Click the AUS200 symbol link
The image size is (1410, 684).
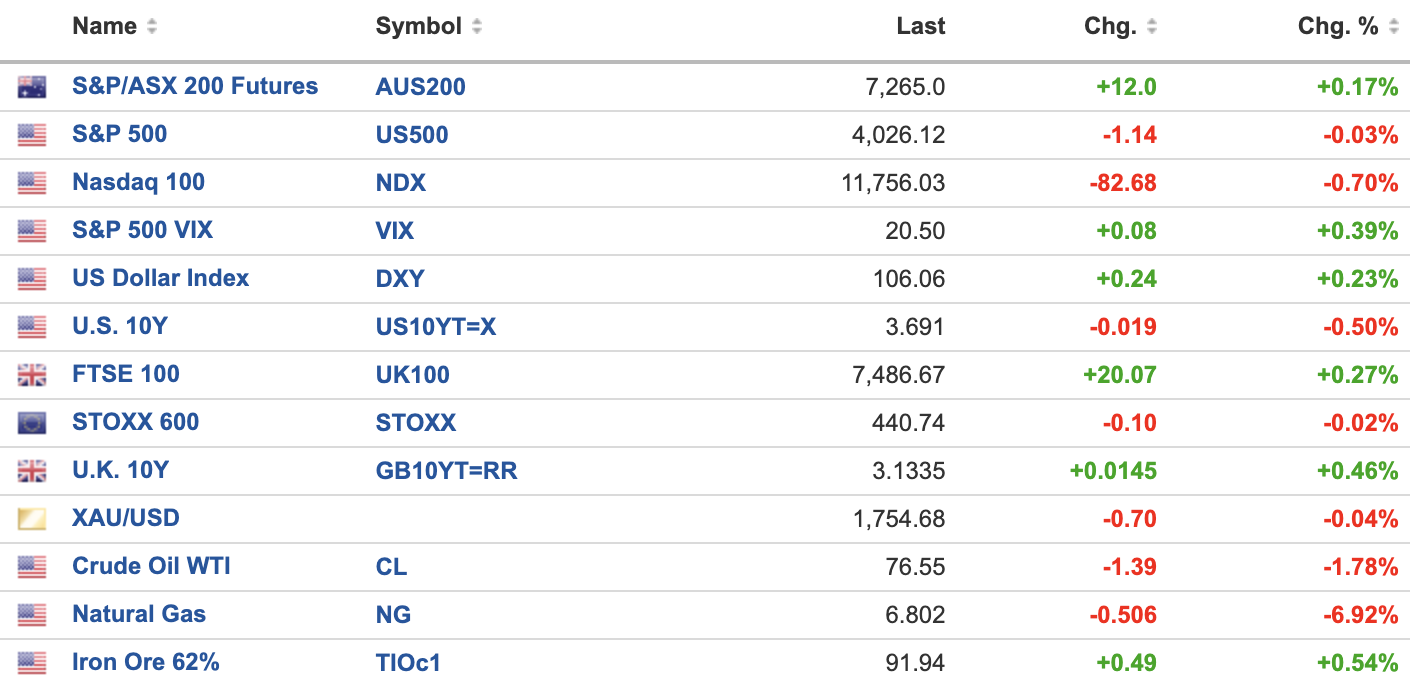420,87
